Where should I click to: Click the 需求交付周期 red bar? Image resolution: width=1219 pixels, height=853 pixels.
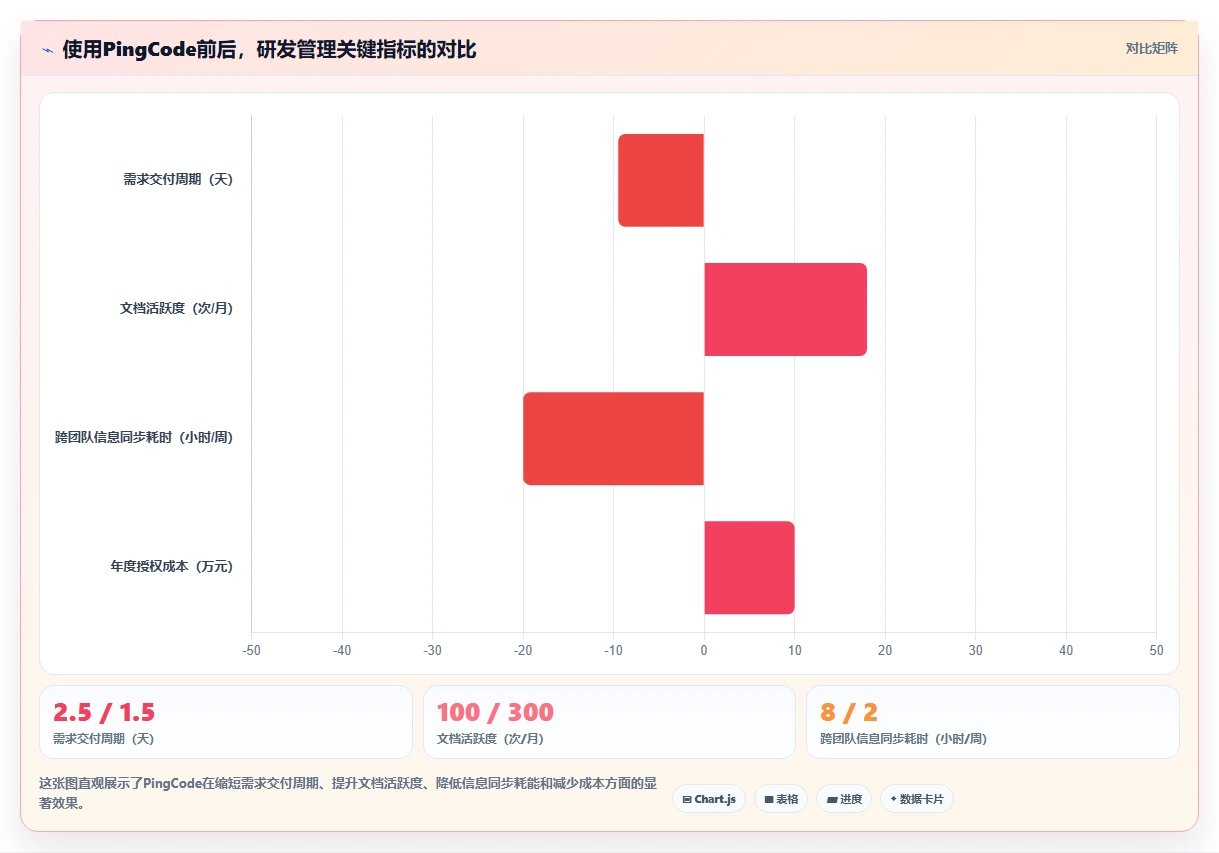pos(661,180)
